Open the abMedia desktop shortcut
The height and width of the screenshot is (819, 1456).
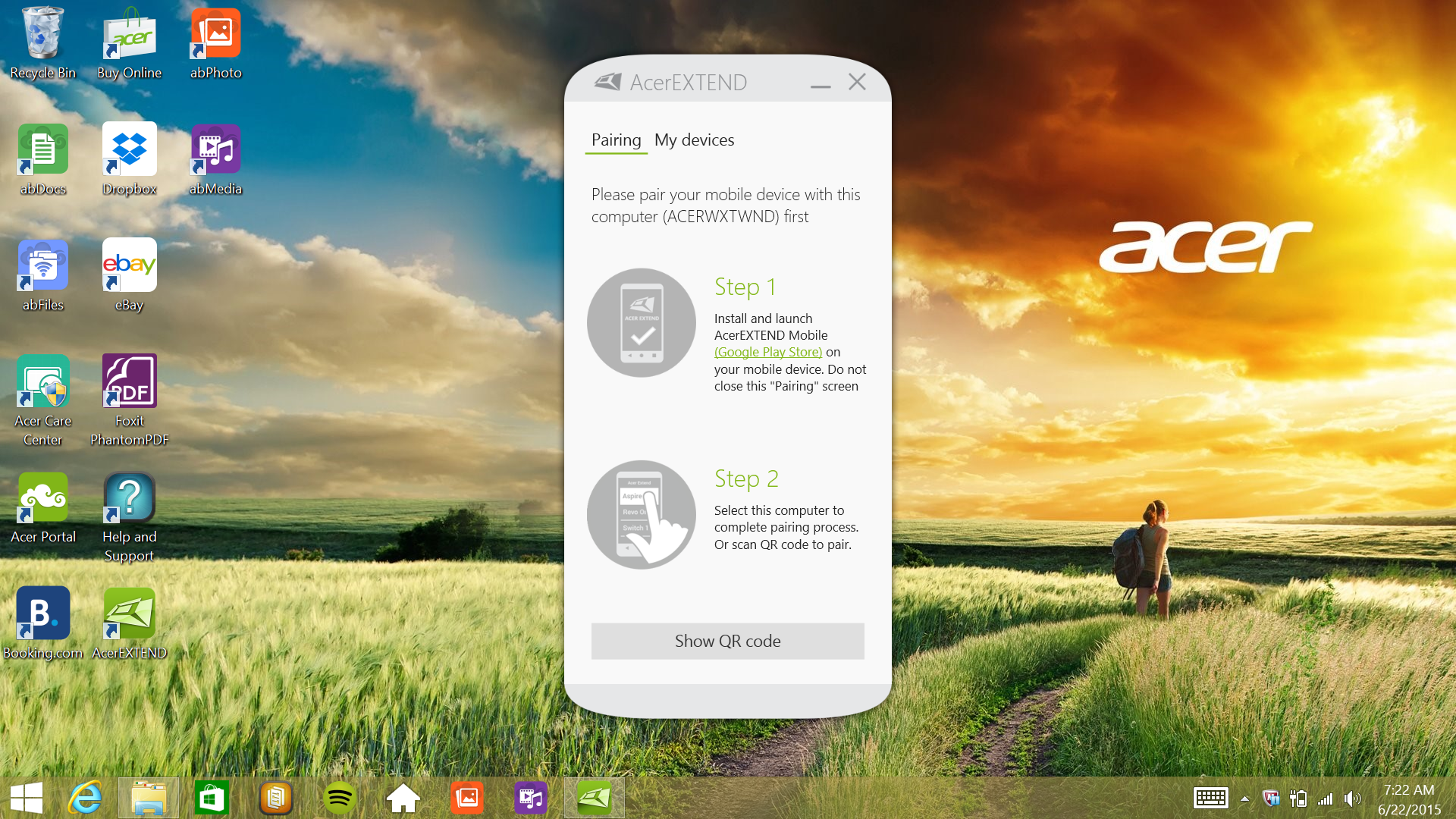tap(215, 151)
